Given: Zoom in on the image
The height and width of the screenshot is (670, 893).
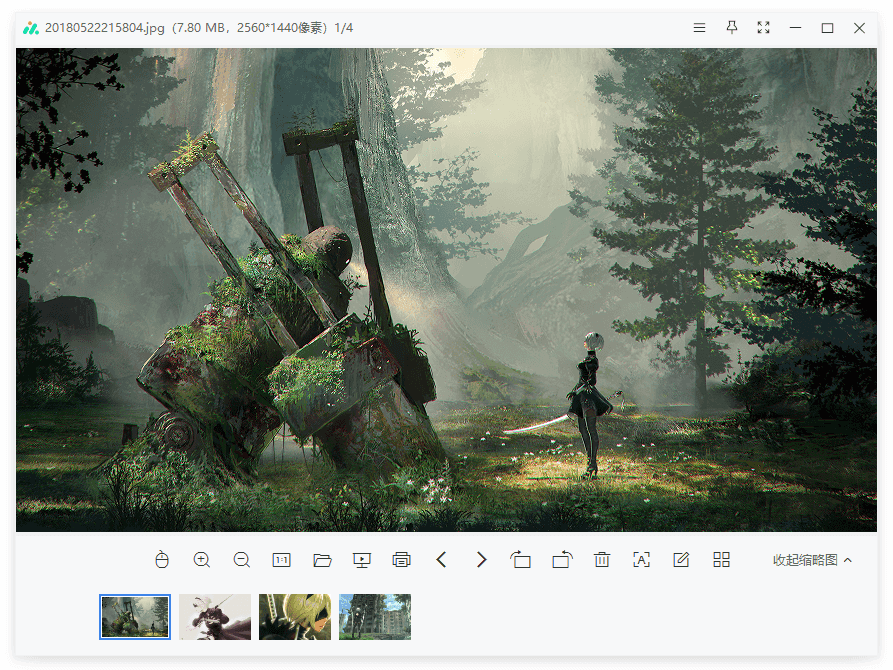Looking at the screenshot, I should pos(202,560).
